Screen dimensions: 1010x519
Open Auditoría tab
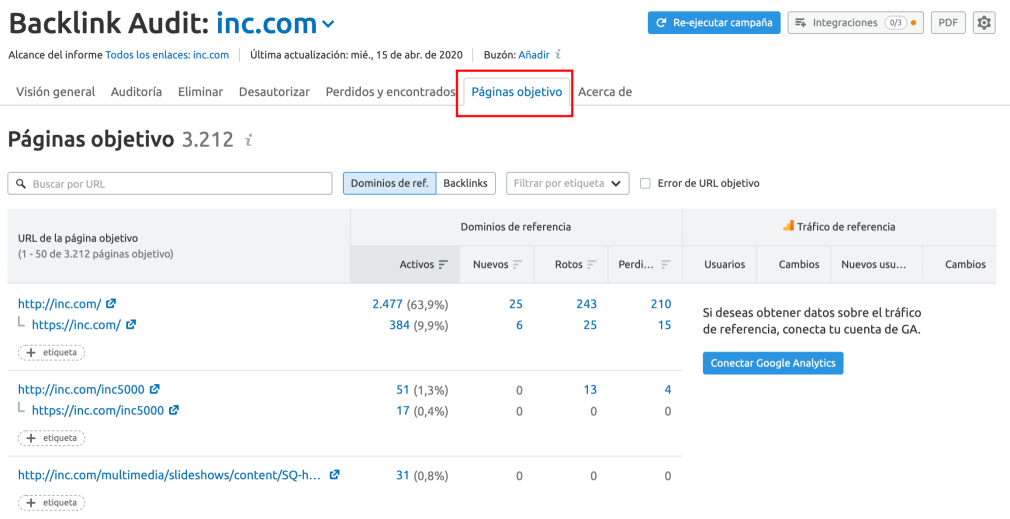[x=137, y=91]
